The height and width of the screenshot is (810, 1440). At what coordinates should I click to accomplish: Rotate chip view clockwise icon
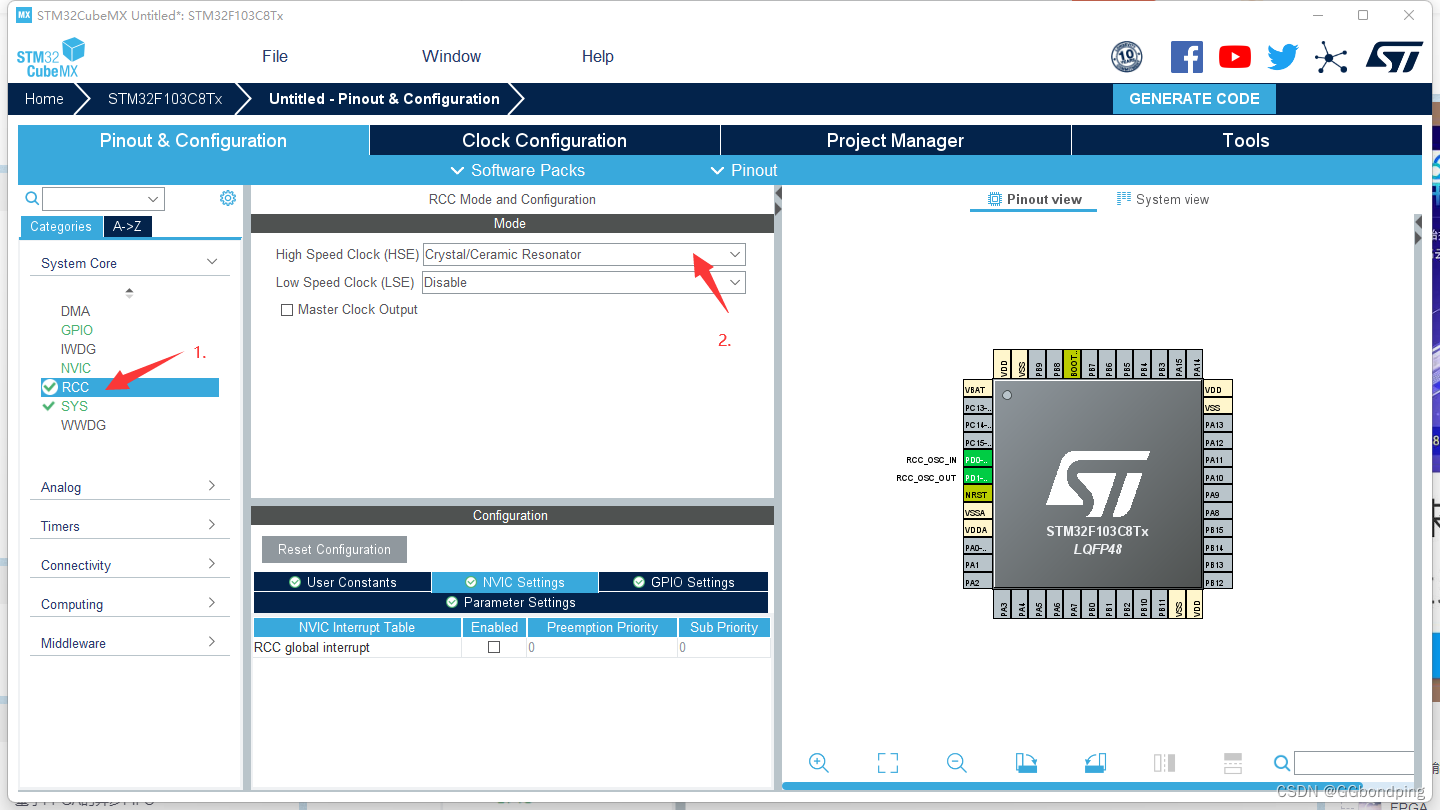1026,763
